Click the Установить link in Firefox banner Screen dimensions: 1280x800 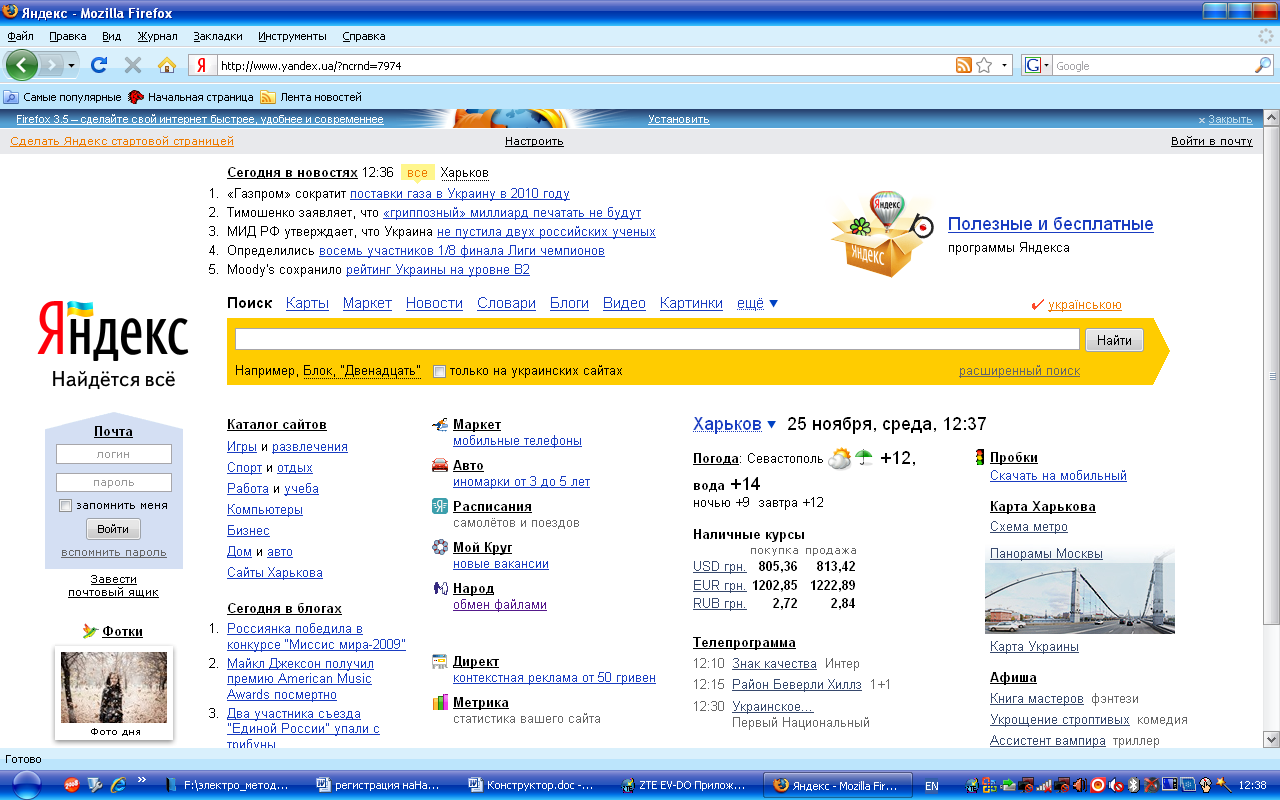tap(679, 119)
